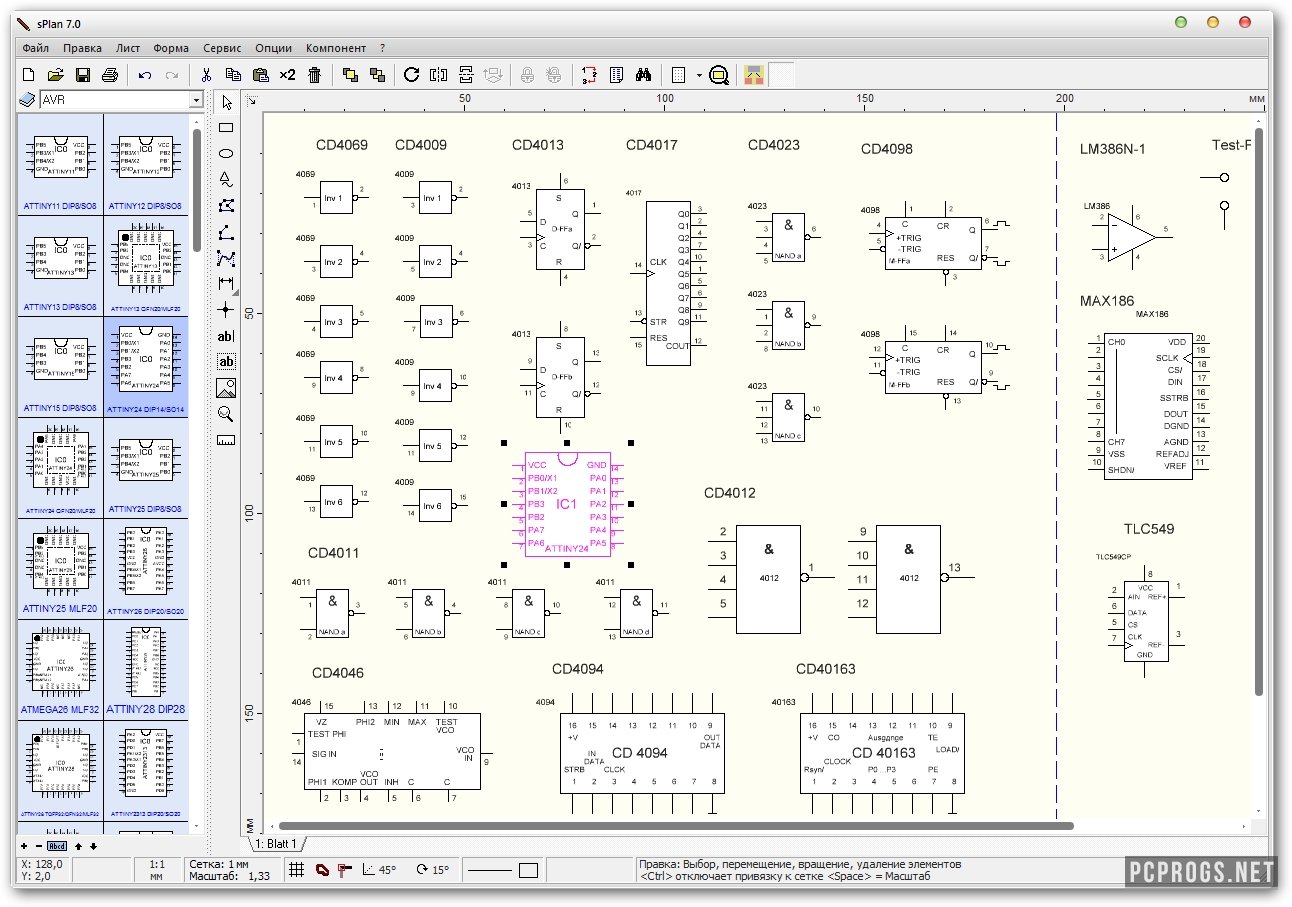
Task: Select the ATTINY28 DIP28 component thumbnail
Action: [x=146, y=668]
